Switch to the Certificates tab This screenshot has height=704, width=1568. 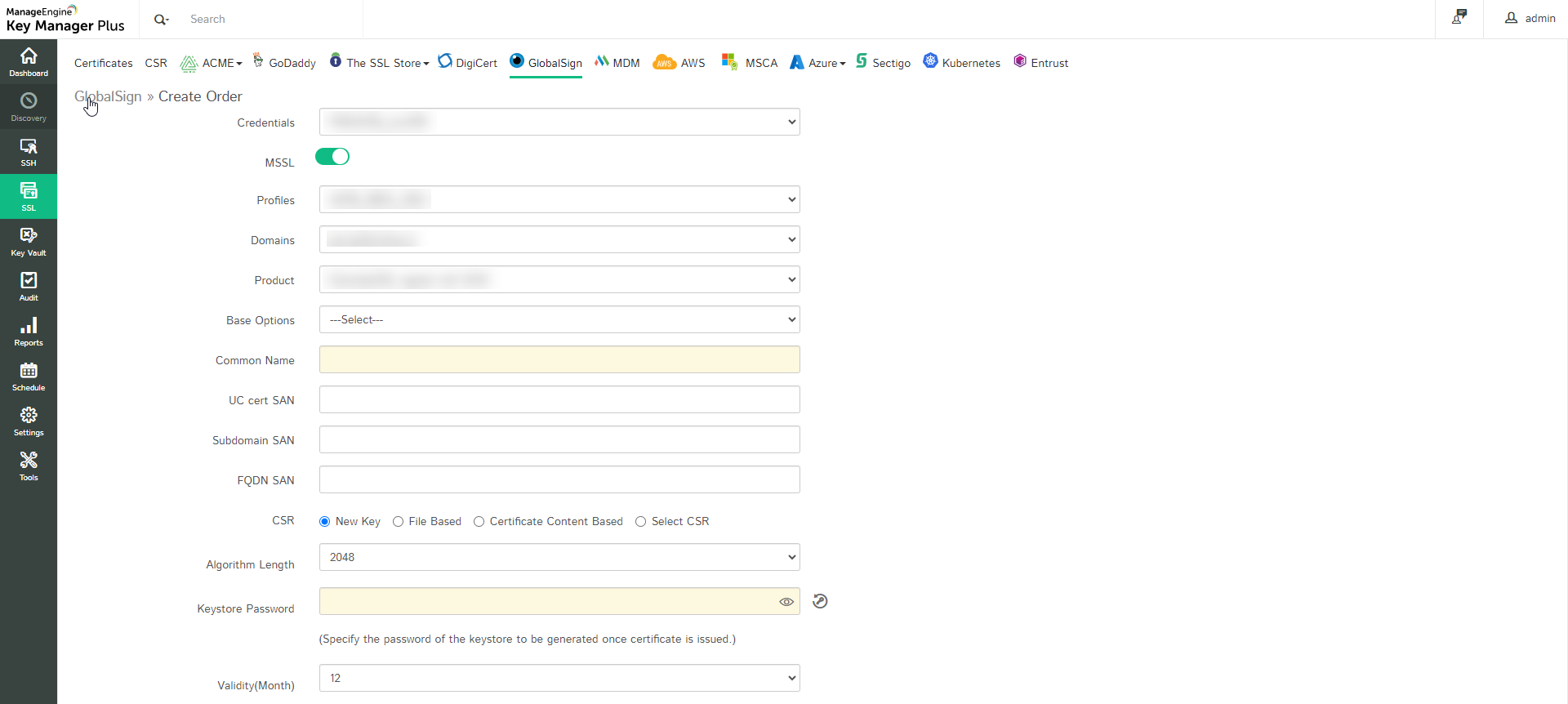(104, 63)
